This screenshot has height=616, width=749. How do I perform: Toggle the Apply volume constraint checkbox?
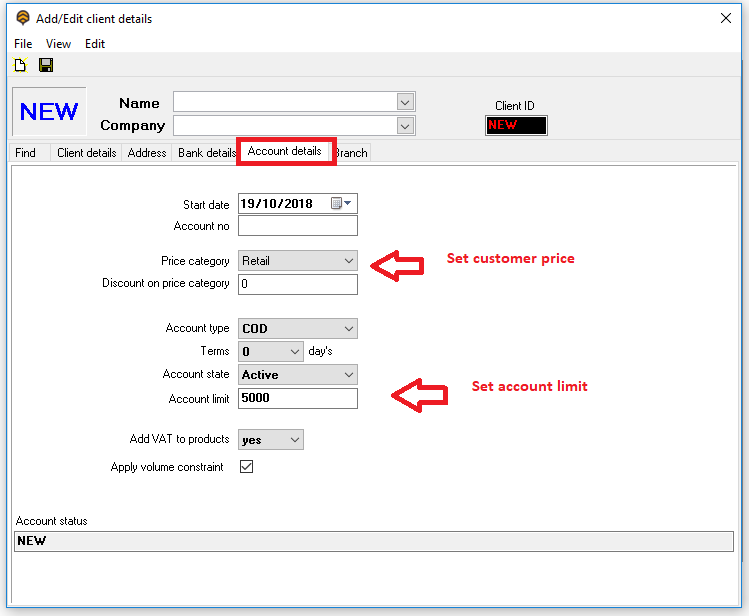point(246,467)
